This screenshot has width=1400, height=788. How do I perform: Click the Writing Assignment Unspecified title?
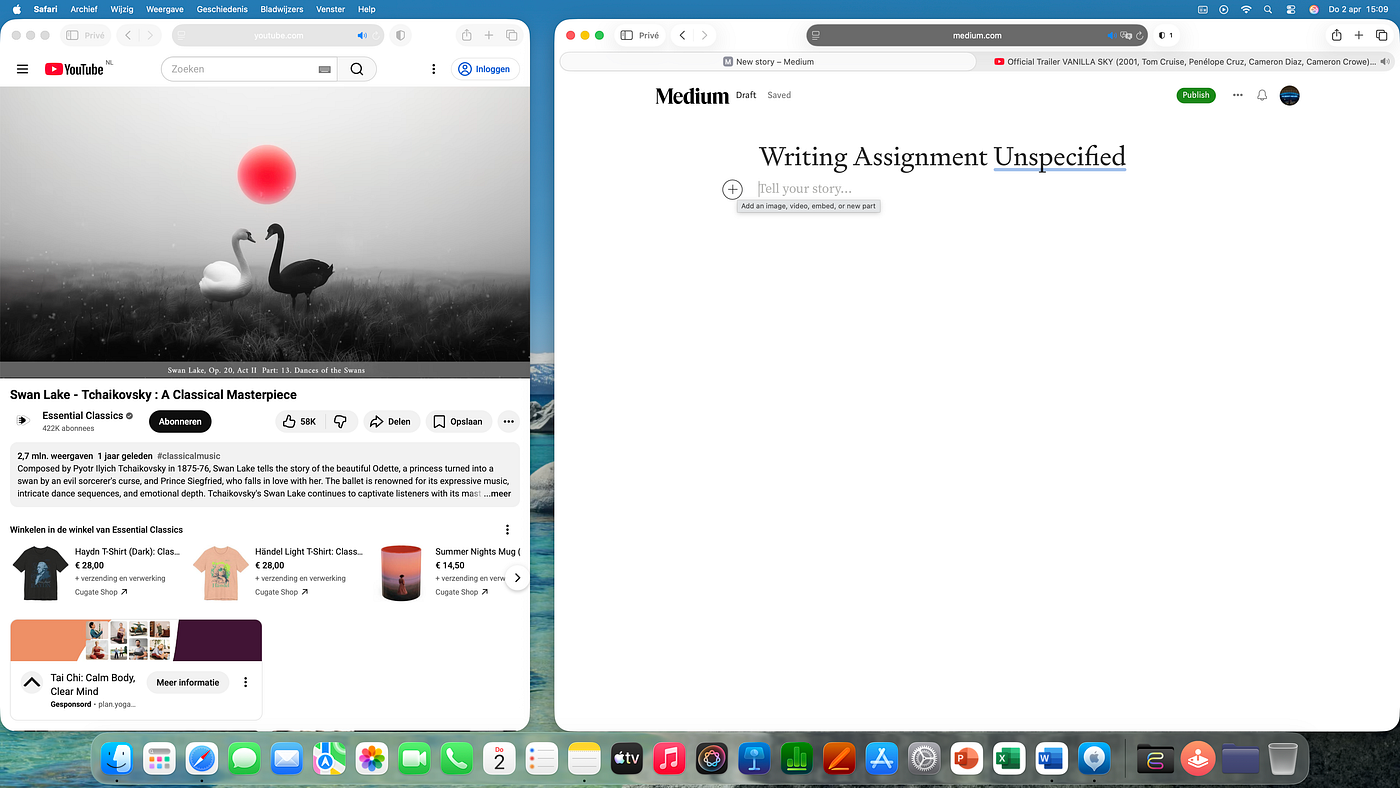pos(942,157)
